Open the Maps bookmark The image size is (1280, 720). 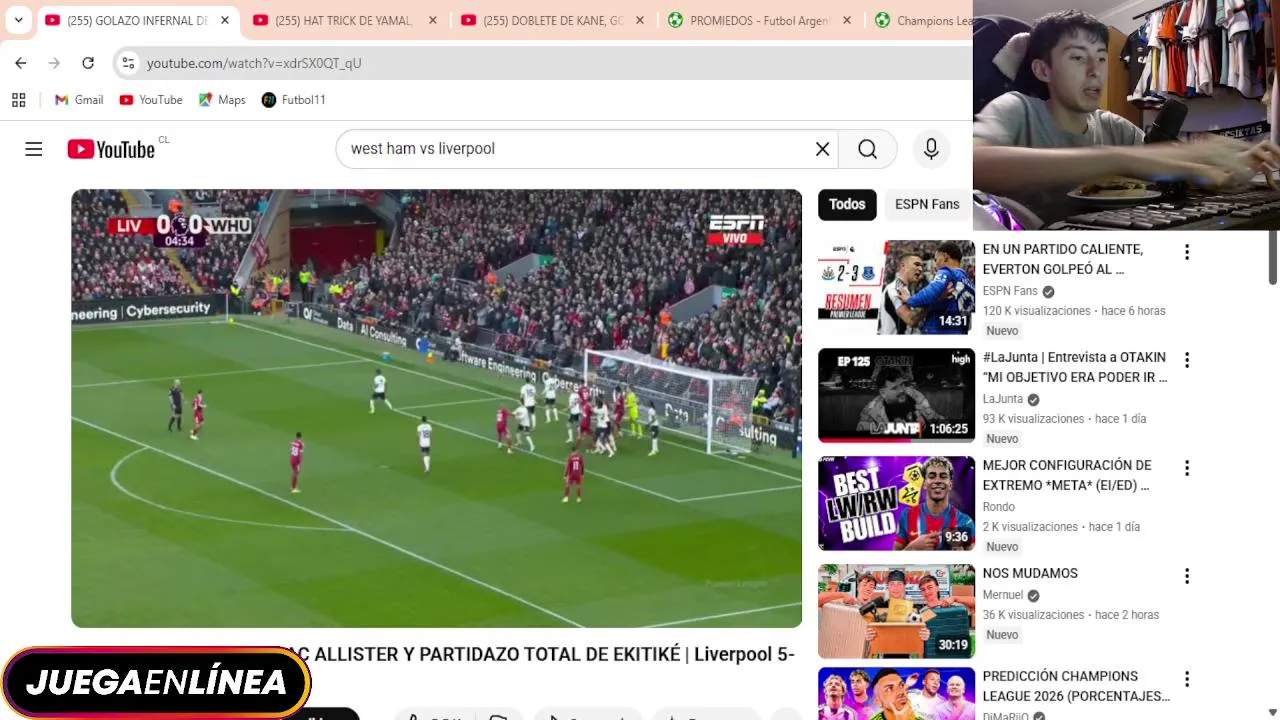pyautogui.click(x=222, y=100)
